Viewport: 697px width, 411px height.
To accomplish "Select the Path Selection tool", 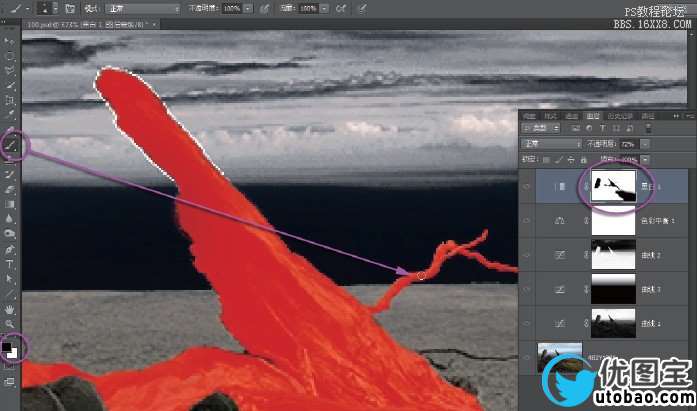I will pyautogui.click(x=9, y=279).
